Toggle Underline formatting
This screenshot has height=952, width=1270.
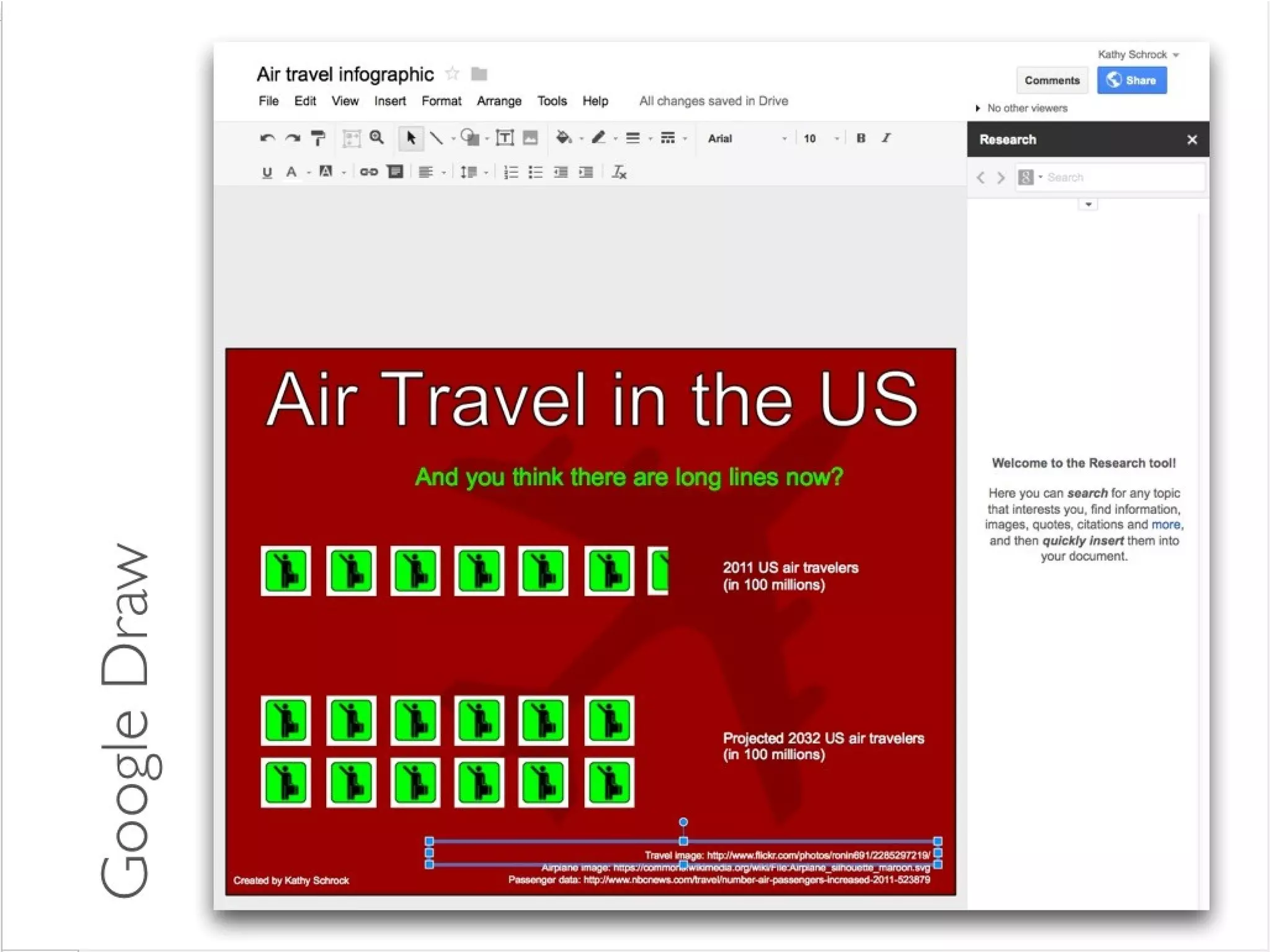click(267, 172)
